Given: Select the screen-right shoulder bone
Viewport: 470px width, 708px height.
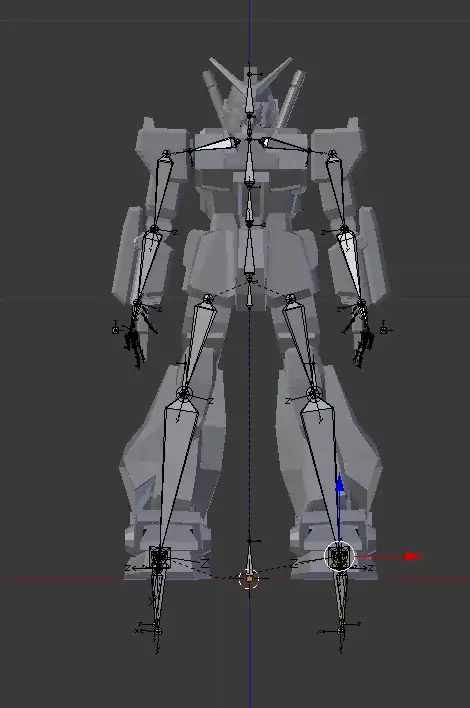Looking at the screenshot, I should tap(283, 145).
